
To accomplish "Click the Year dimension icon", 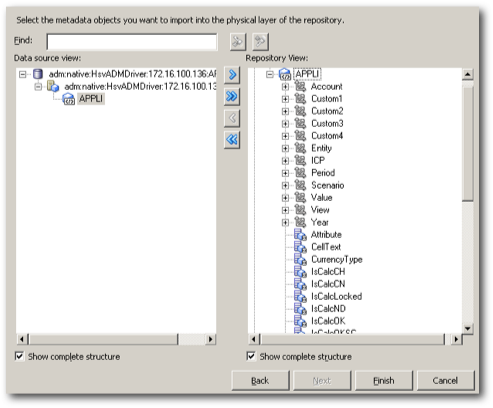I will [300, 222].
